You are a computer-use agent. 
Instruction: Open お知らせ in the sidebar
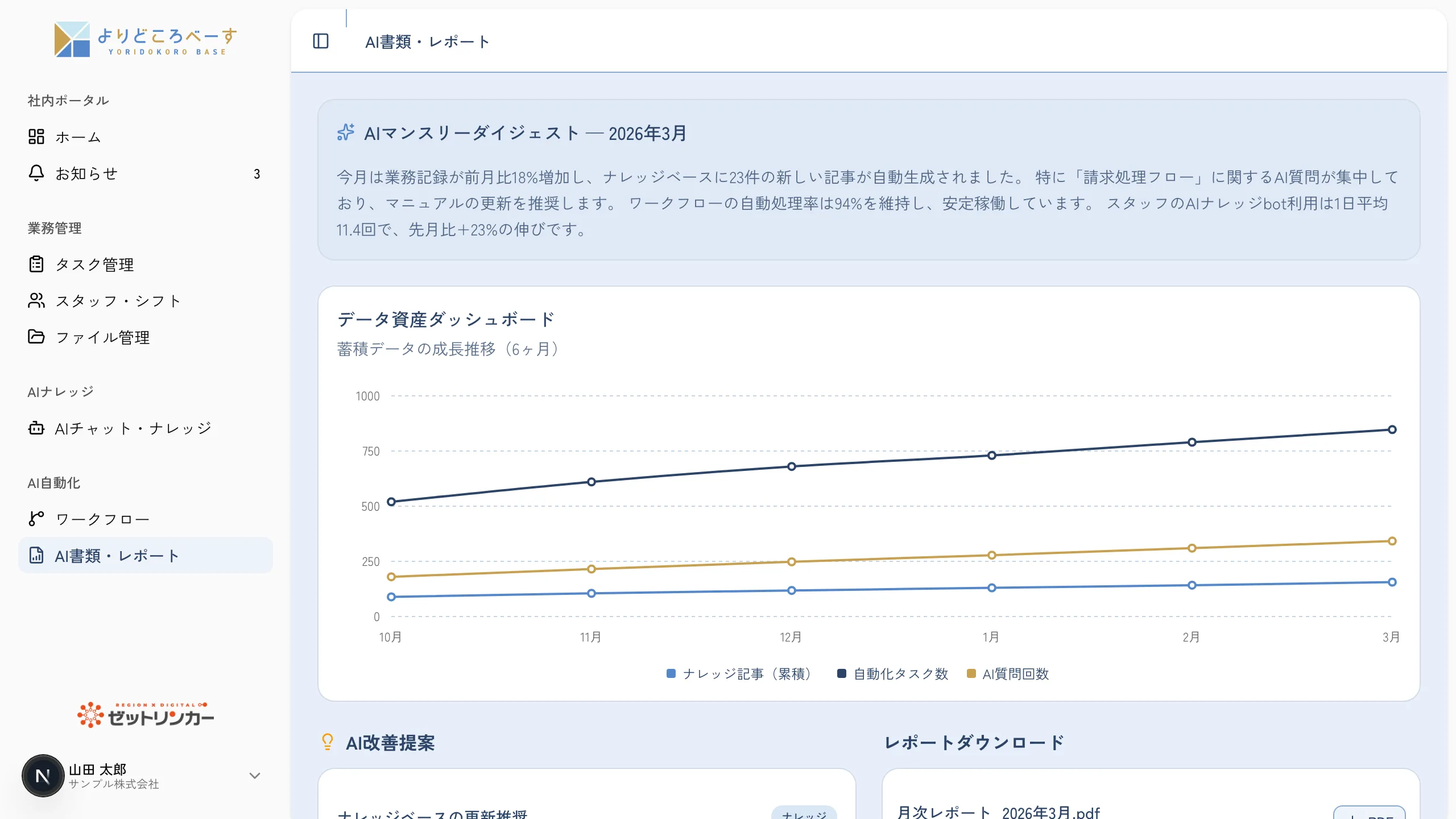point(146,173)
